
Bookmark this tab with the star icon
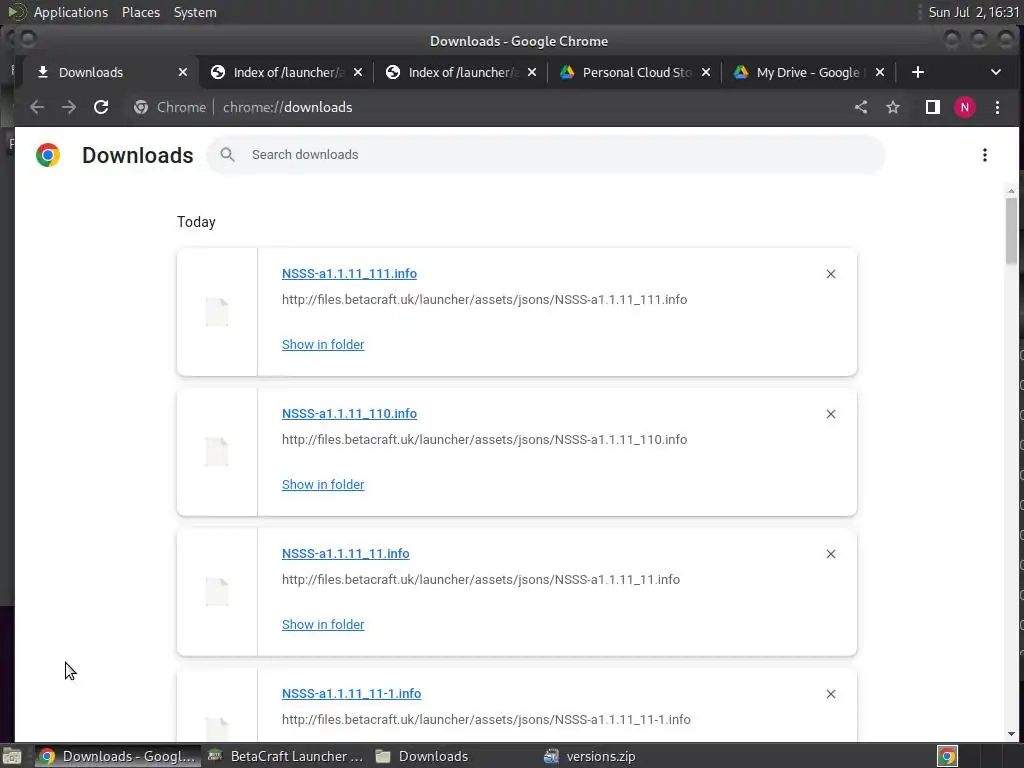pyautogui.click(x=893, y=107)
